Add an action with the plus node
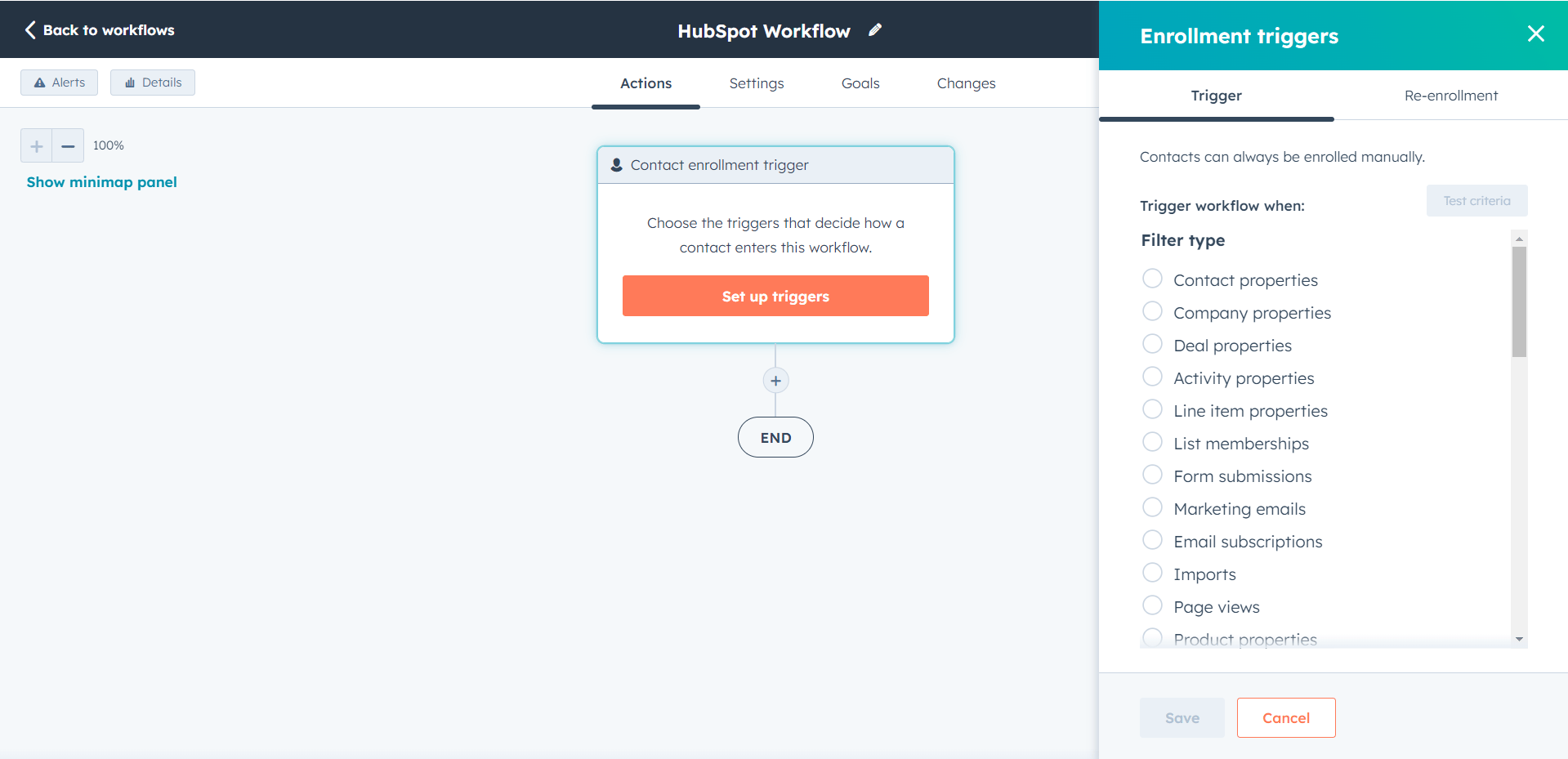The width and height of the screenshot is (1568, 759). (x=775, y=381)
